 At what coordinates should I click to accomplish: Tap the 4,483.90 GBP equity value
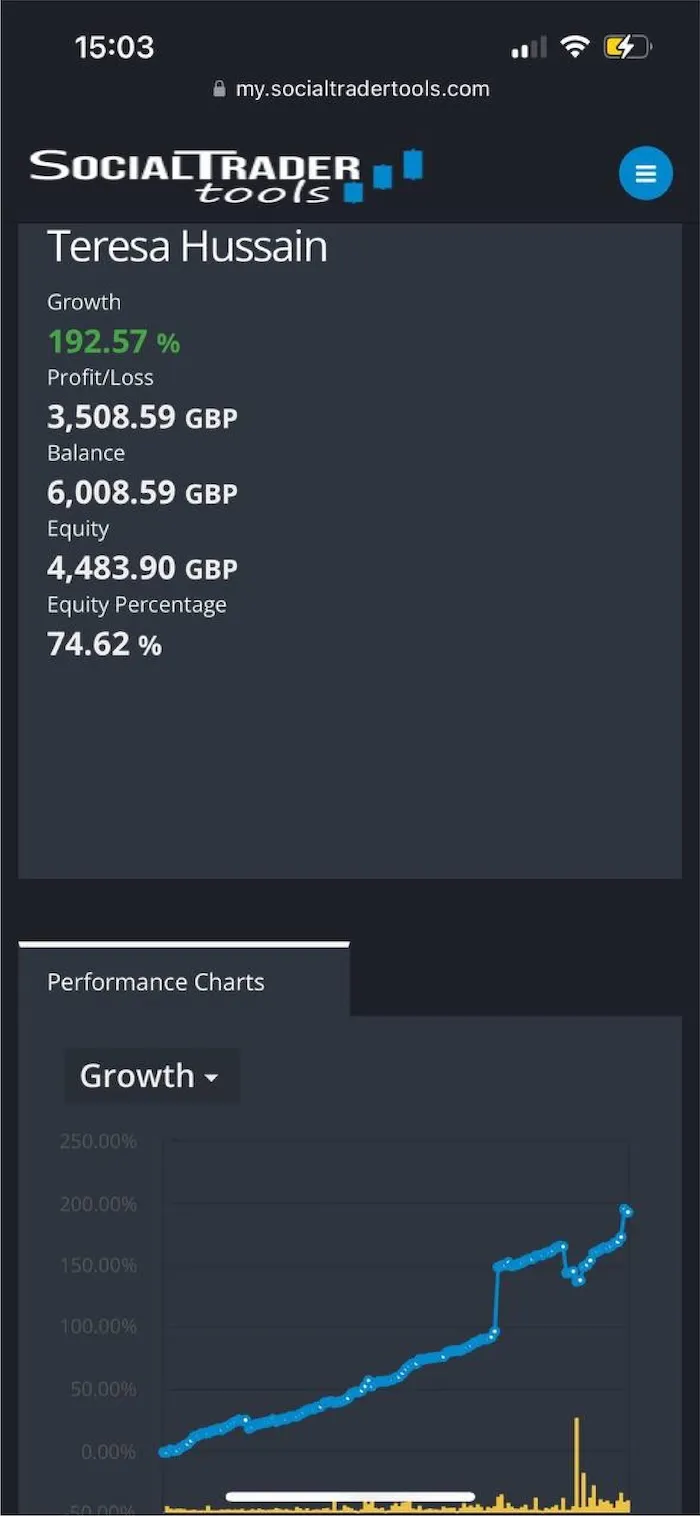click(142, 568)
